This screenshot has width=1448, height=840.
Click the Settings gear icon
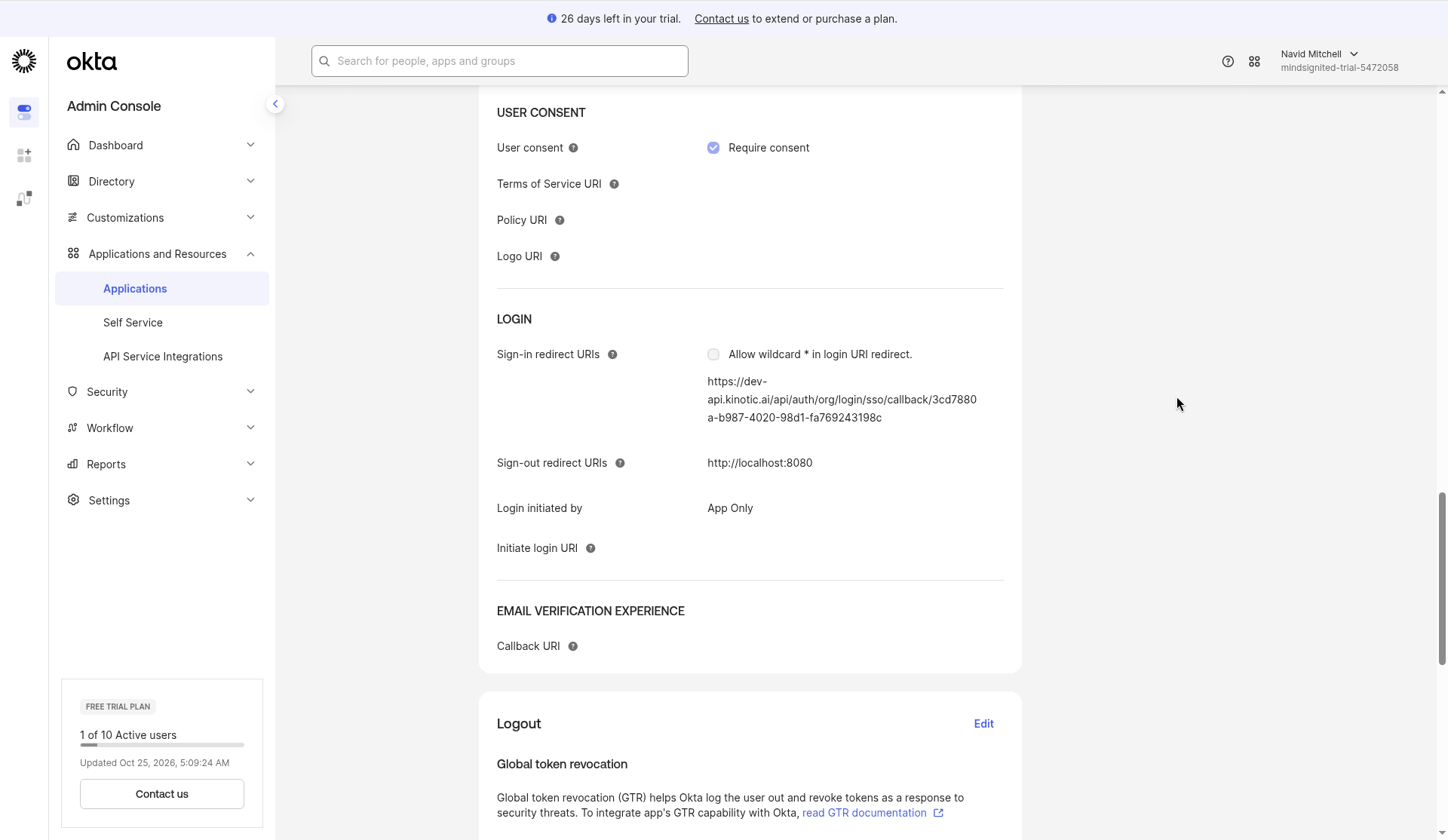point(73,500)
